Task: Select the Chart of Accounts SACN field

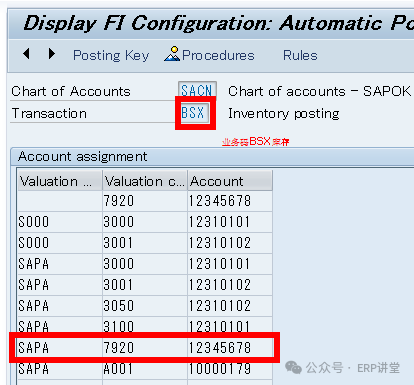Action: point(197,90)
